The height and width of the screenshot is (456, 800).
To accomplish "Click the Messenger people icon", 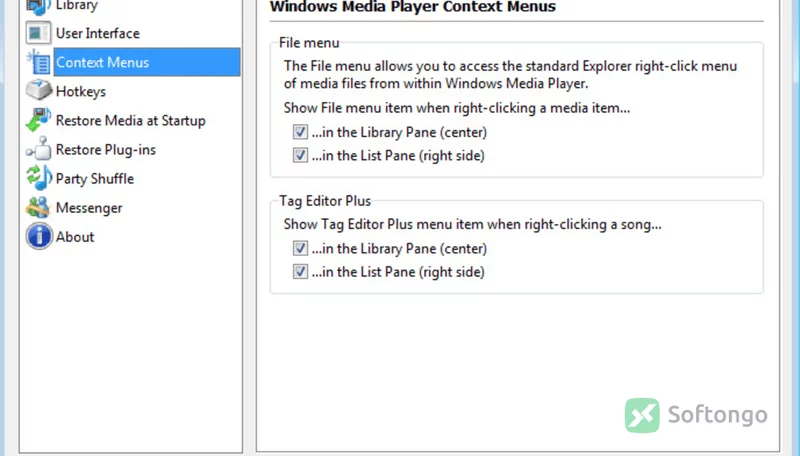I will pos(38,208).
